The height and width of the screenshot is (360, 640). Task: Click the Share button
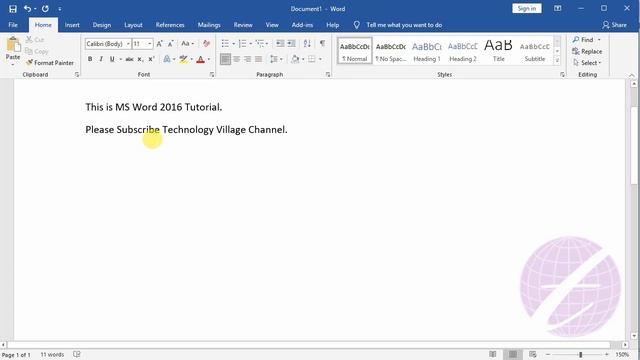pos(614,25)
